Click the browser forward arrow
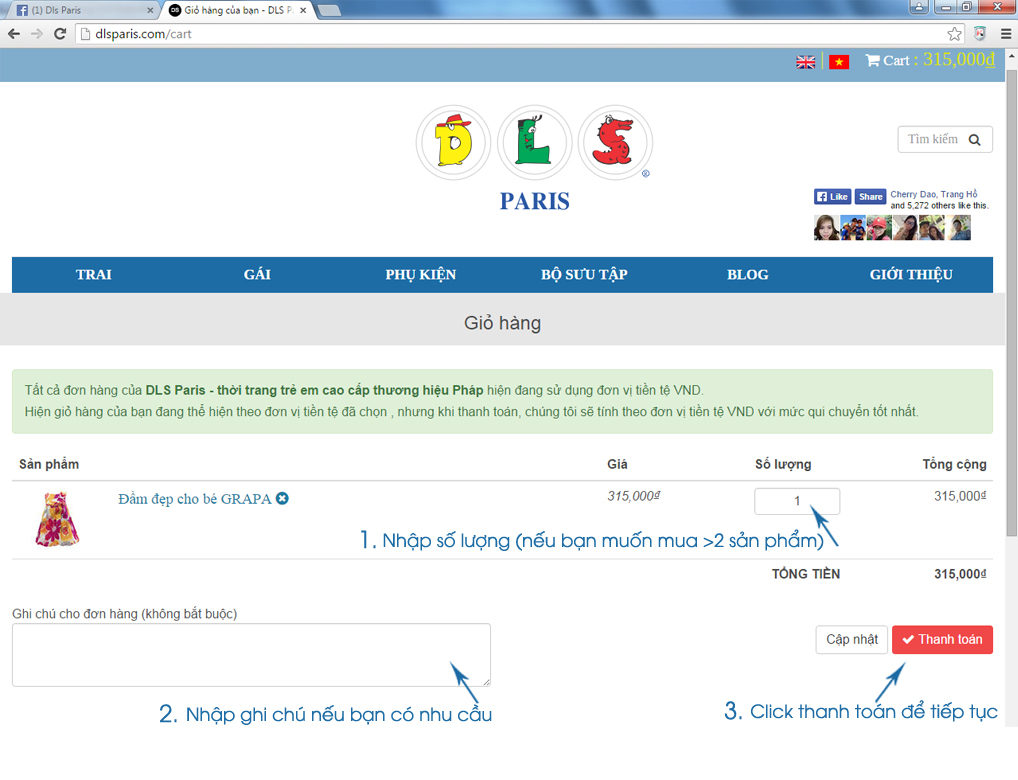The image size is (1018, 780). click(x=37, y=34)
